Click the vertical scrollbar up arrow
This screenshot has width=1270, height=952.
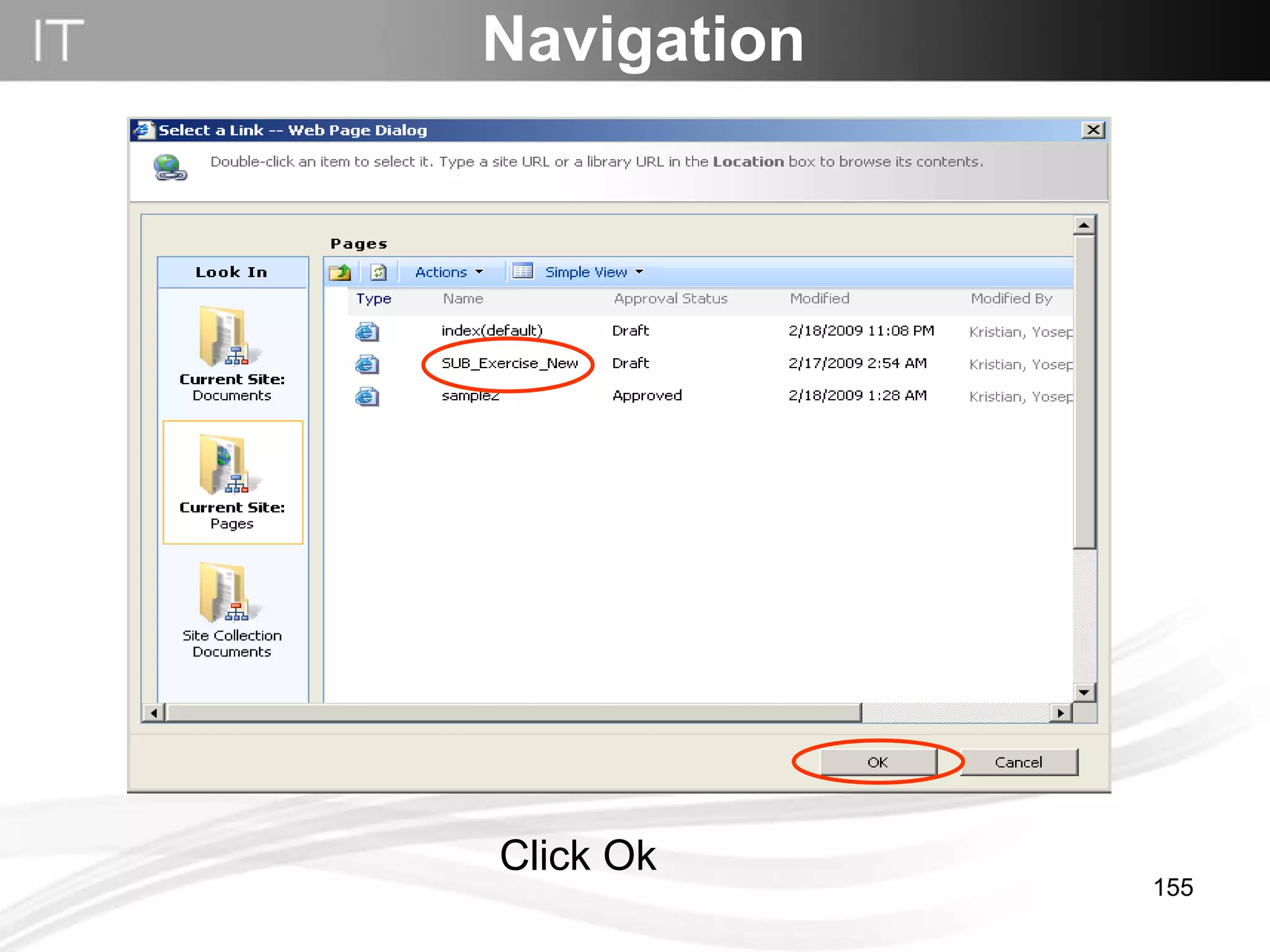coord(1084,225)
